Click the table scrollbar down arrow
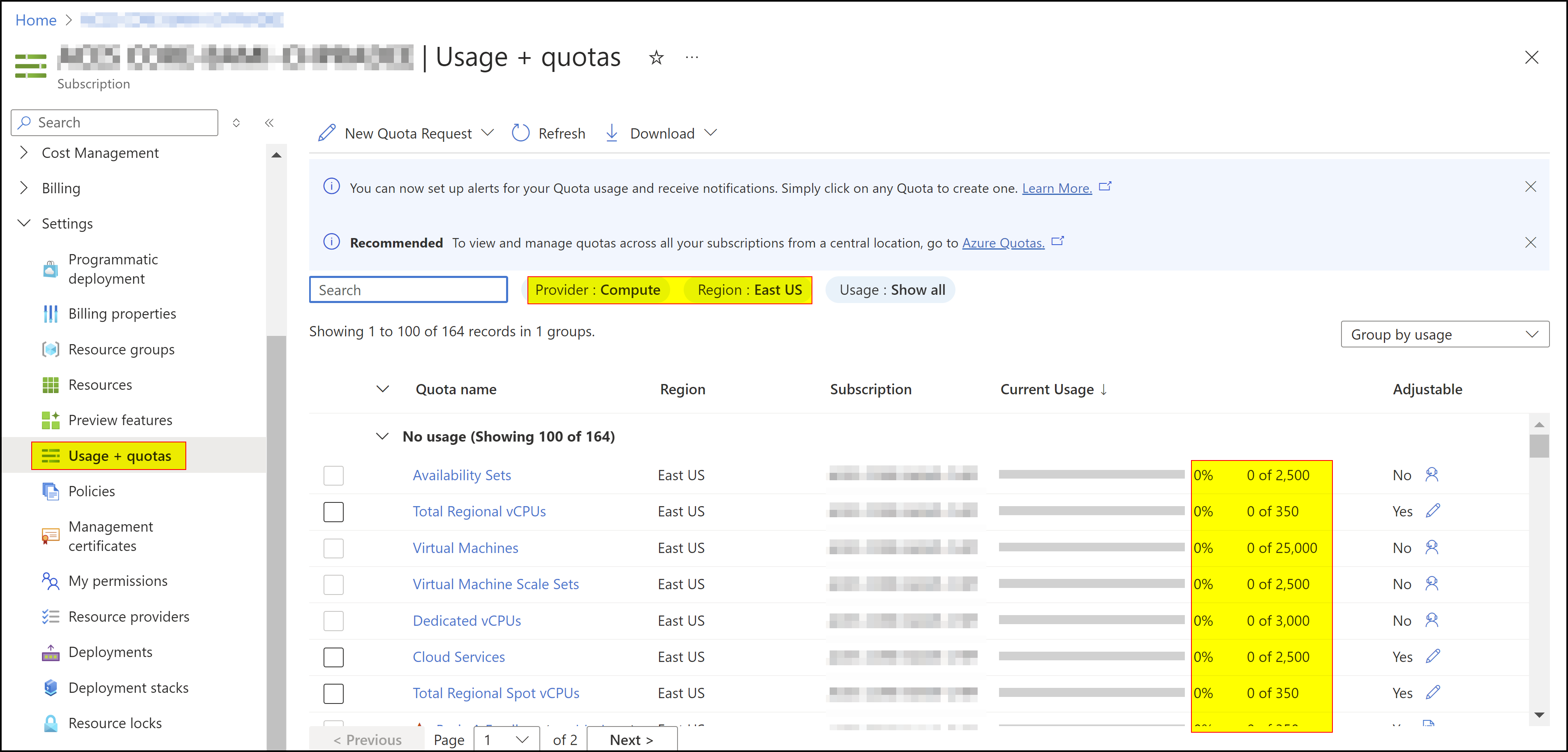The height and width of the screenshot is (752, 1568). tap(1539, 715)
